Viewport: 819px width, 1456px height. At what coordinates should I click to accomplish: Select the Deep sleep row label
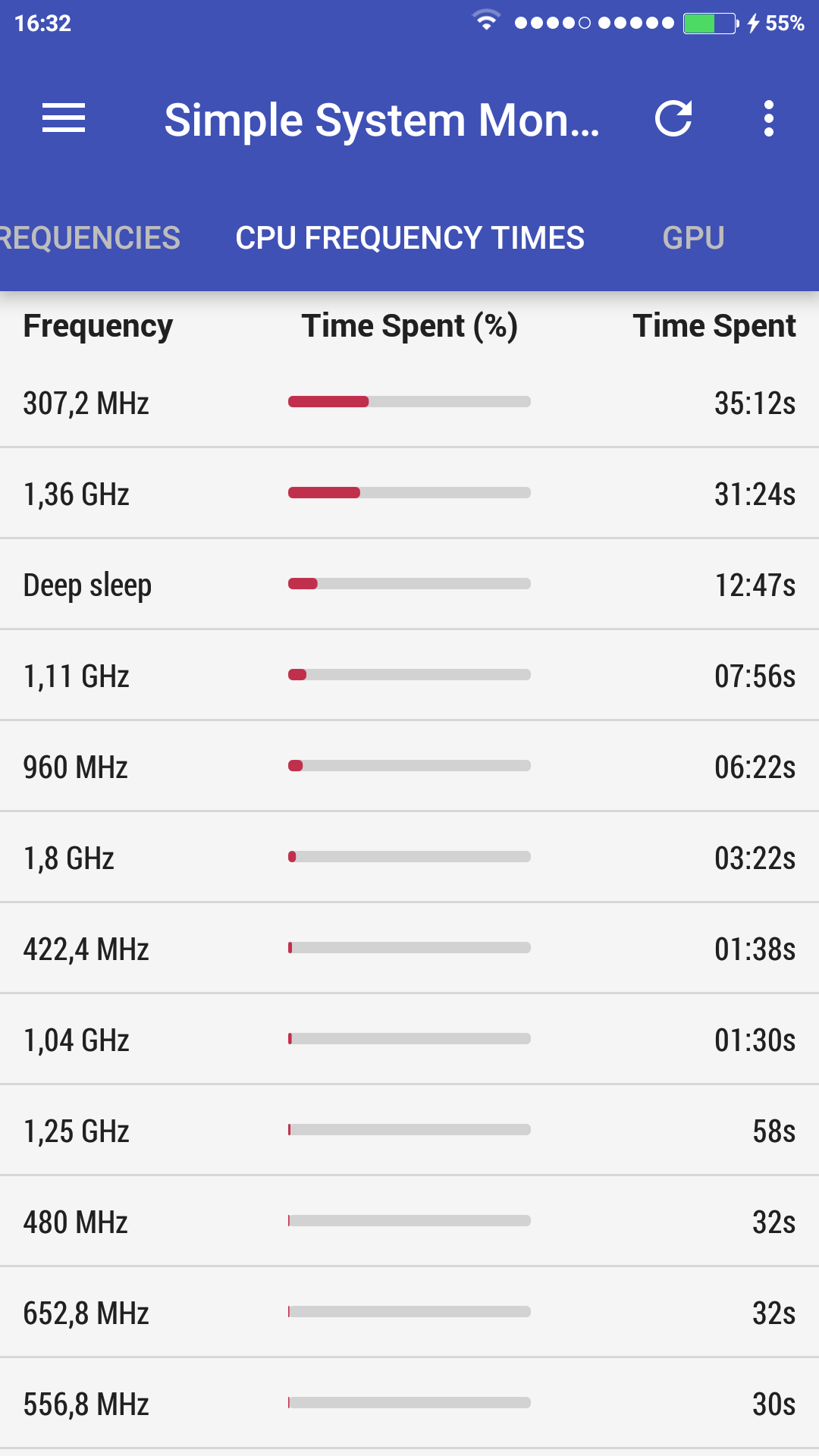pyautogui.click(x=87, y=585)
